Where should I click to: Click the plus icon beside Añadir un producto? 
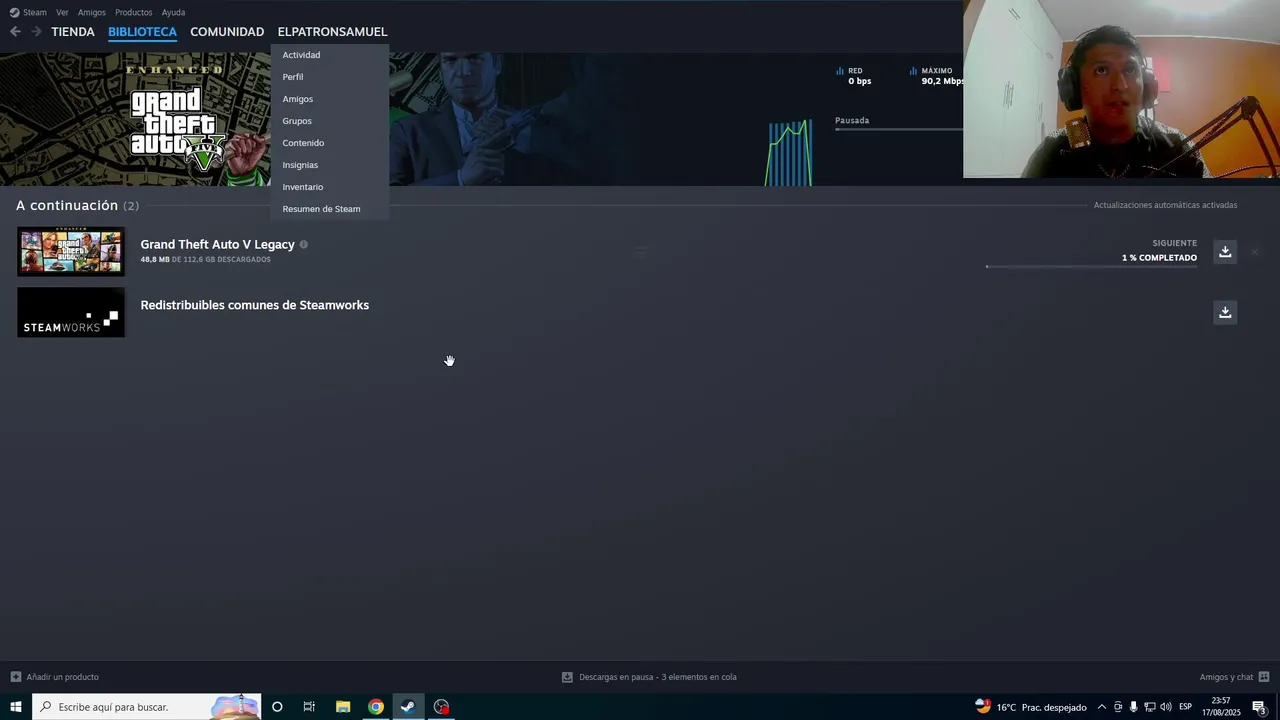pyautogui.click(x=15, y=677)
